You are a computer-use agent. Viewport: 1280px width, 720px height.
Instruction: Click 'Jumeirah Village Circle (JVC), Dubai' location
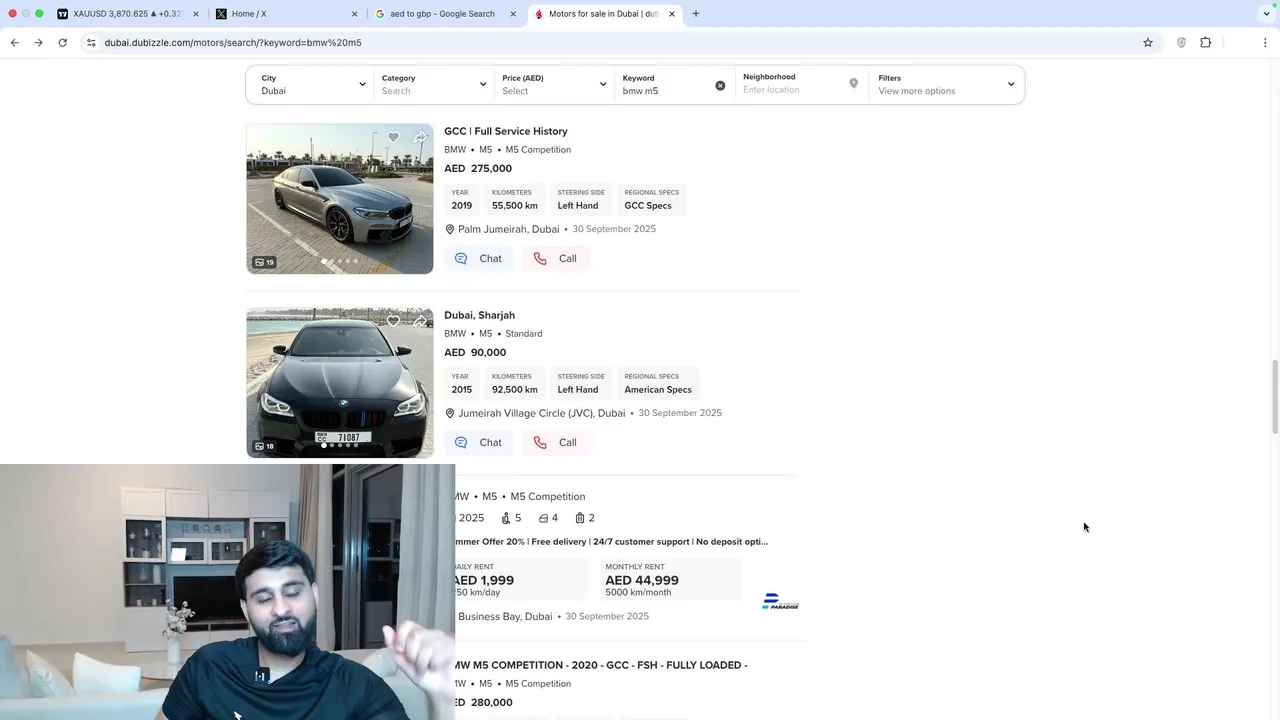coord(541,413)
